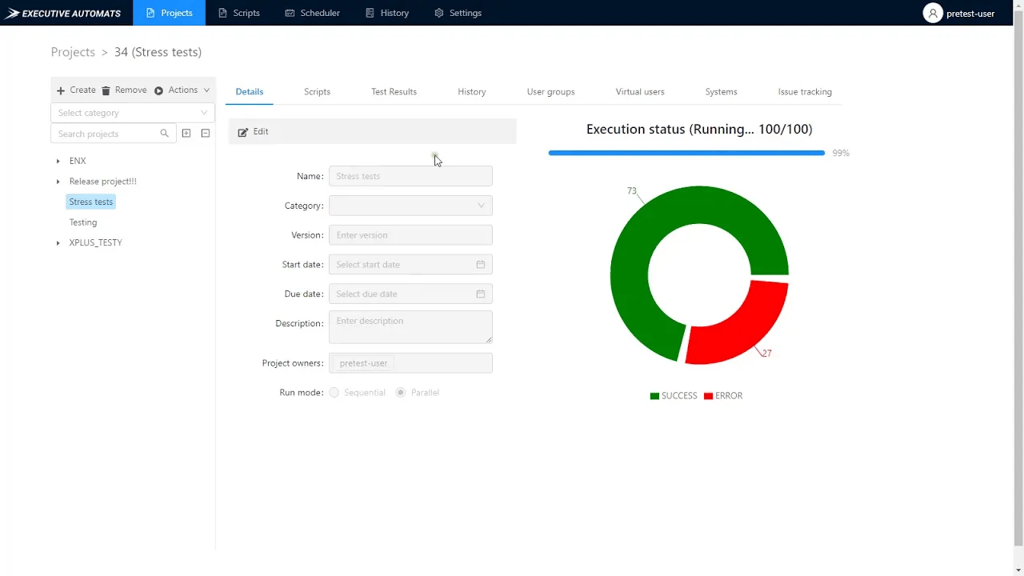Expand the ENX project tree node
Screen dimensions: 1024x576
(57, 160)
